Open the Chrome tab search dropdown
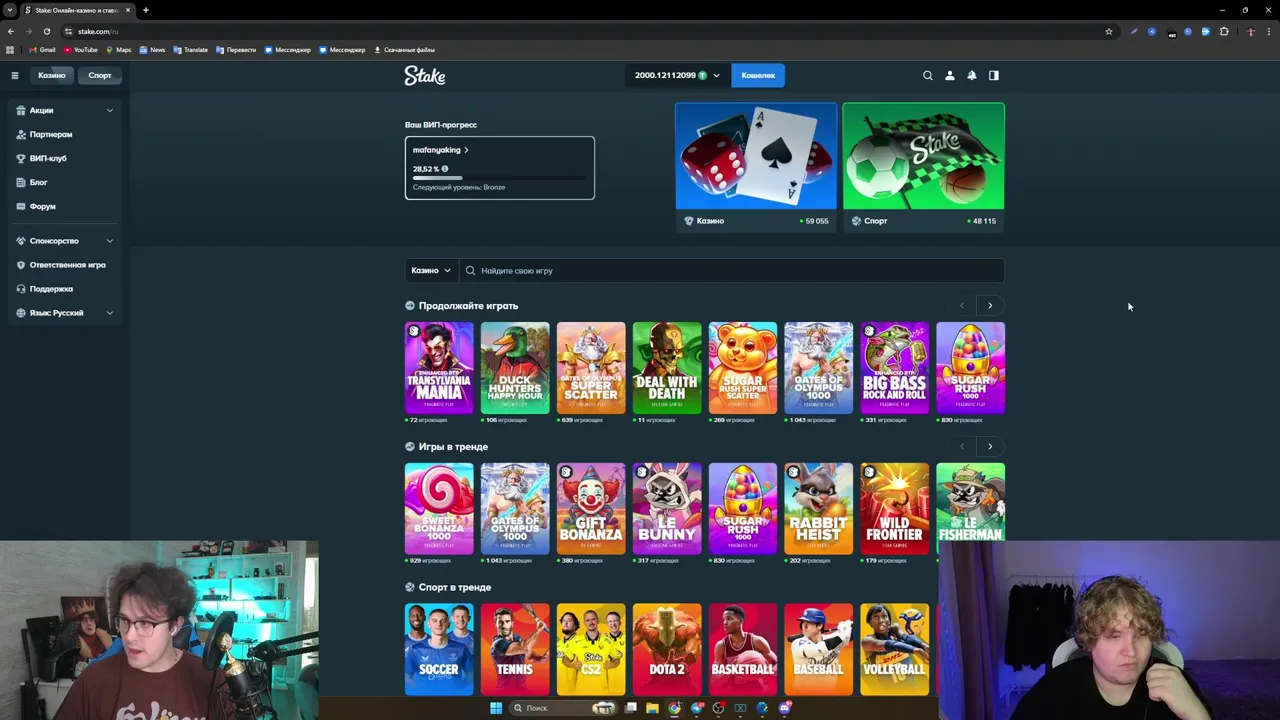1280x720 pixels. pos(10,10)
